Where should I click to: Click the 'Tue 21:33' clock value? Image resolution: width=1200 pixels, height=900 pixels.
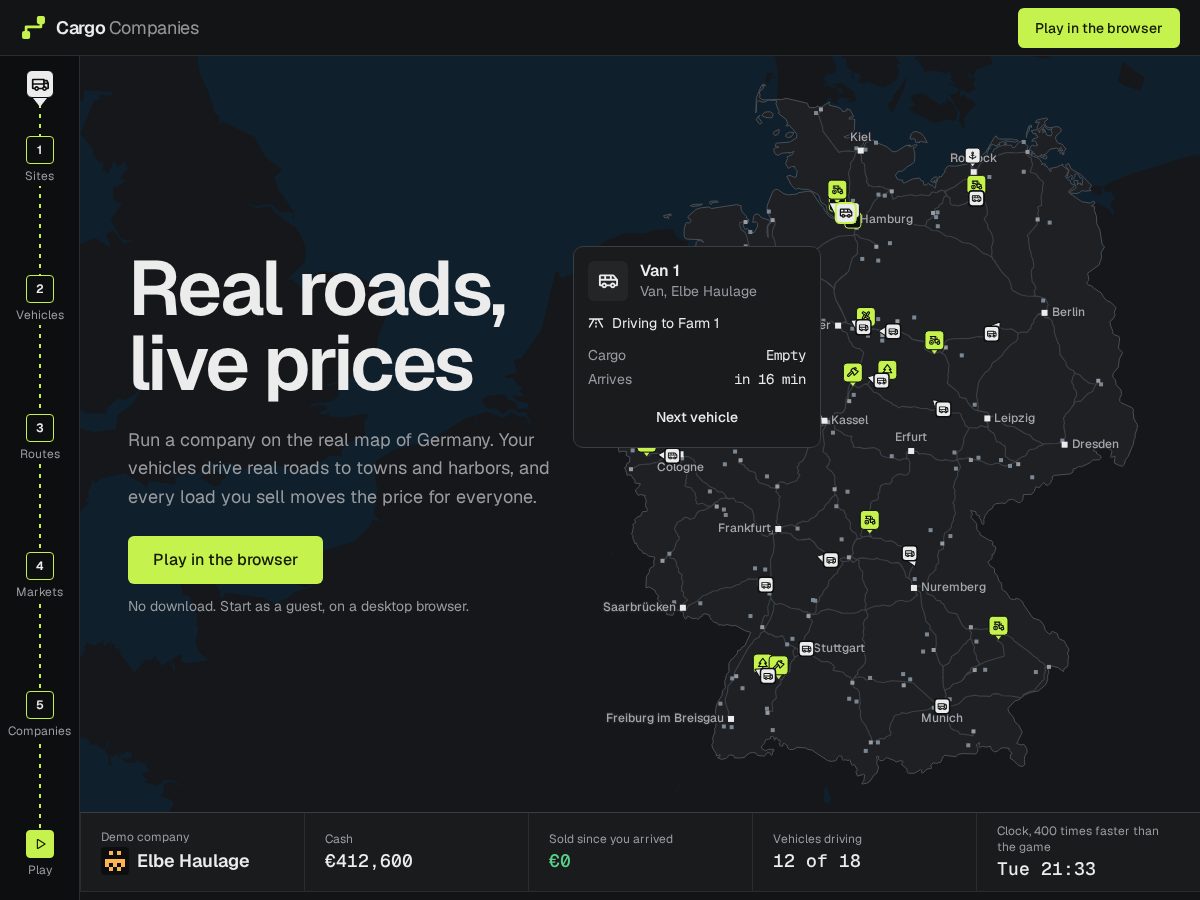pyautogui.click(x=1046, y=869)
